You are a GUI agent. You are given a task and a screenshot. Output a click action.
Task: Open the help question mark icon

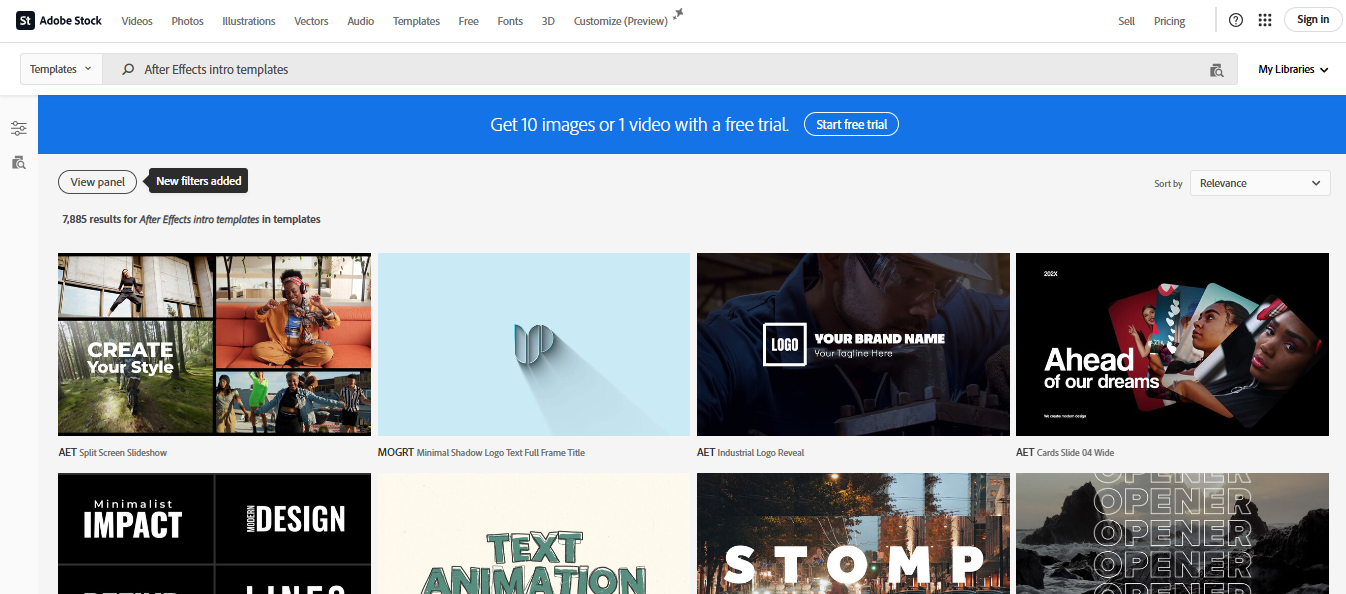pyautogui.click(x=1235, y=19)
